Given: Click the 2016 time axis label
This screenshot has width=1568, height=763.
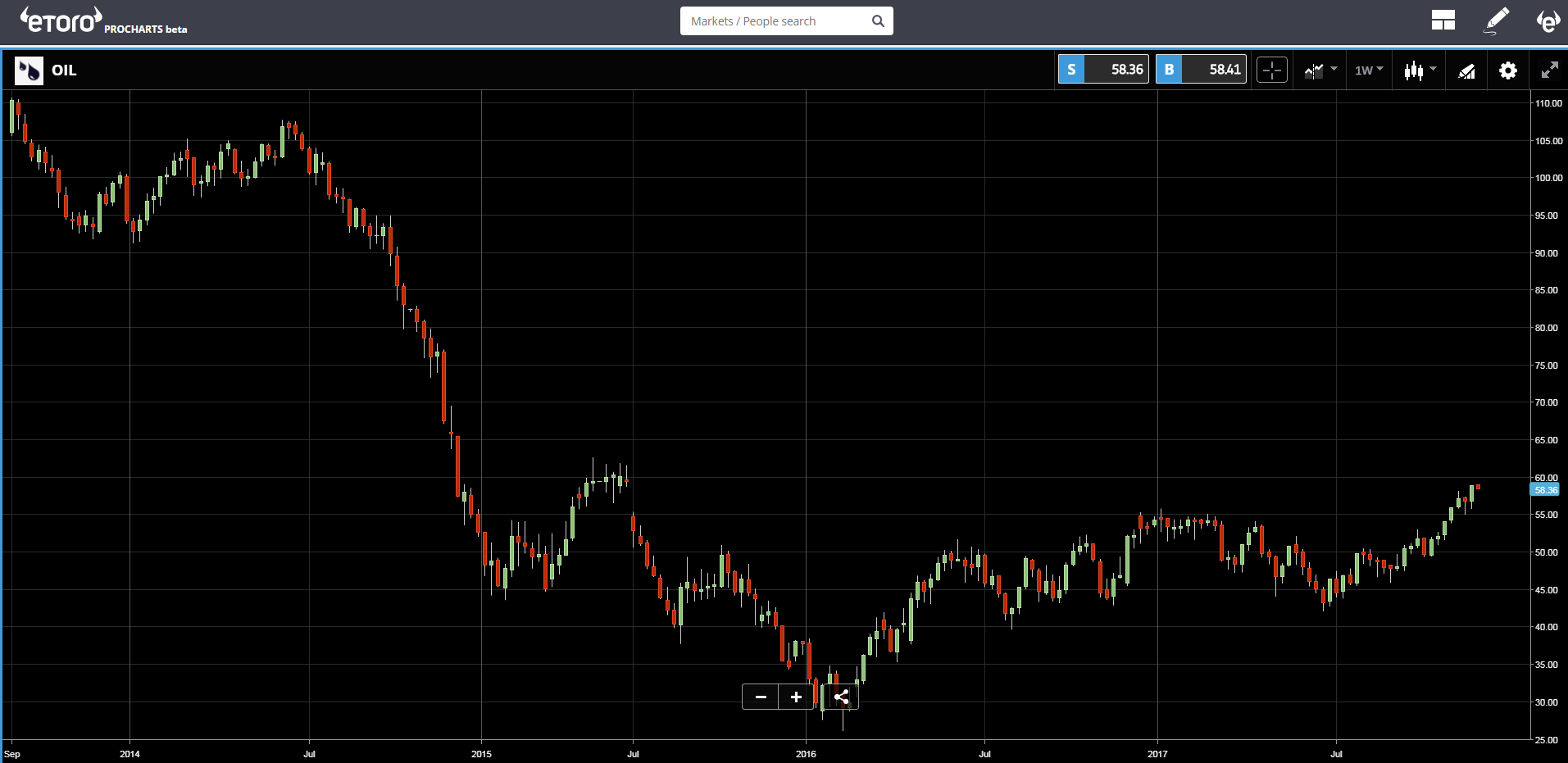Looking at the screenshot, I should tap(806, 754).
